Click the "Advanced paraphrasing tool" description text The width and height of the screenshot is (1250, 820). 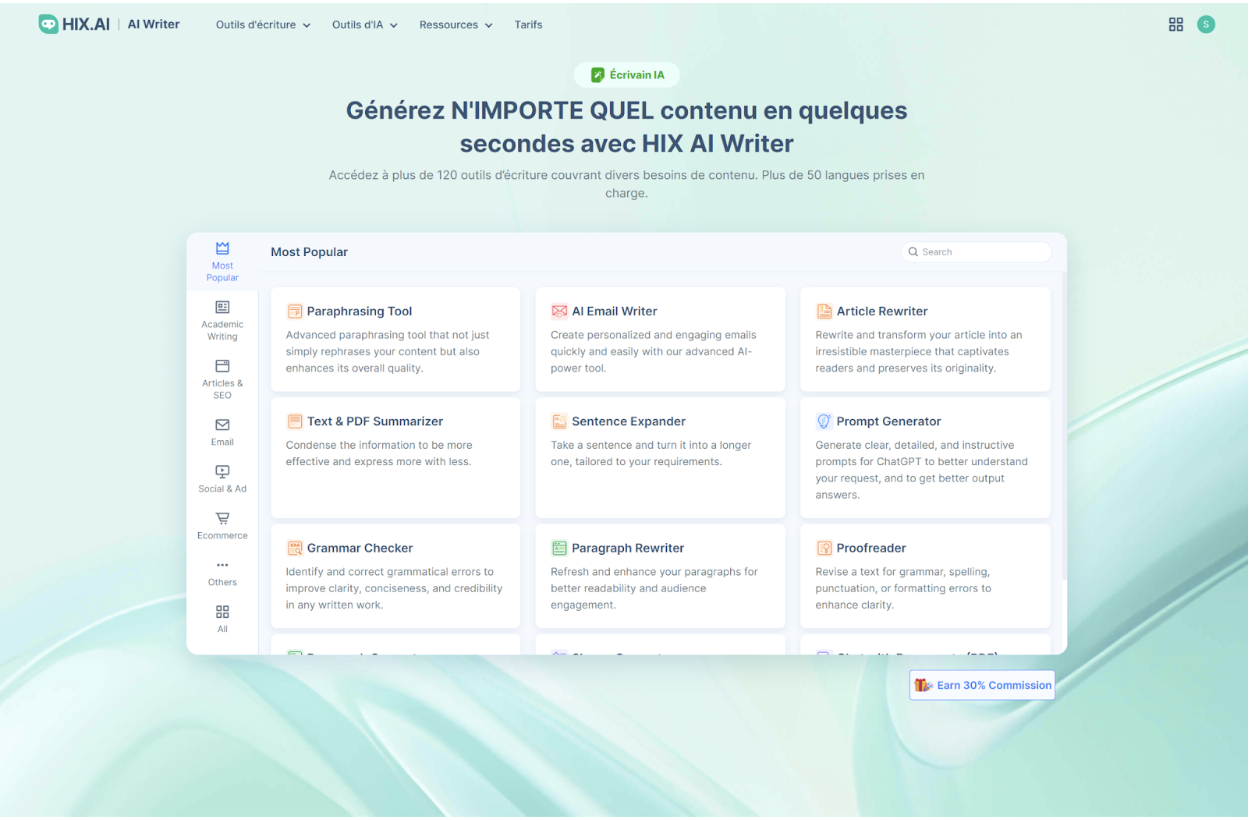click(x=388, y=352)
